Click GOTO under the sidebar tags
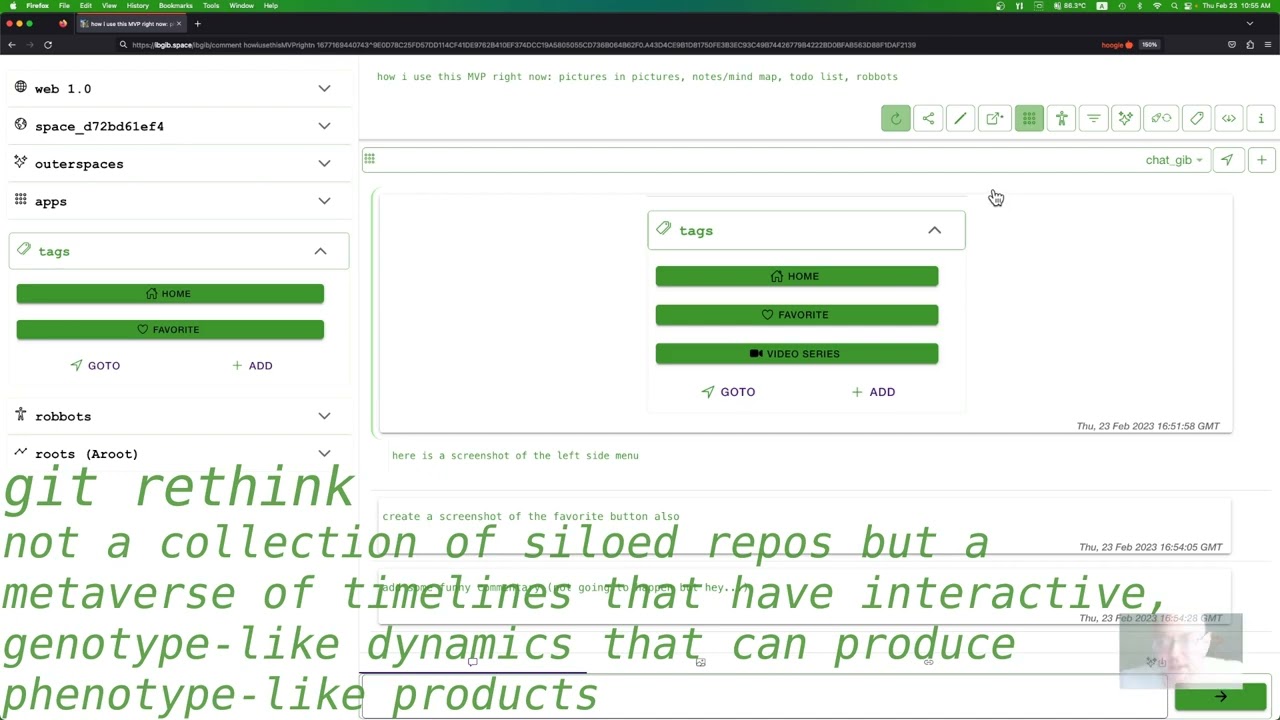Image resolution: width=1280 pixels, height=720 pixels. coord(95,366)
